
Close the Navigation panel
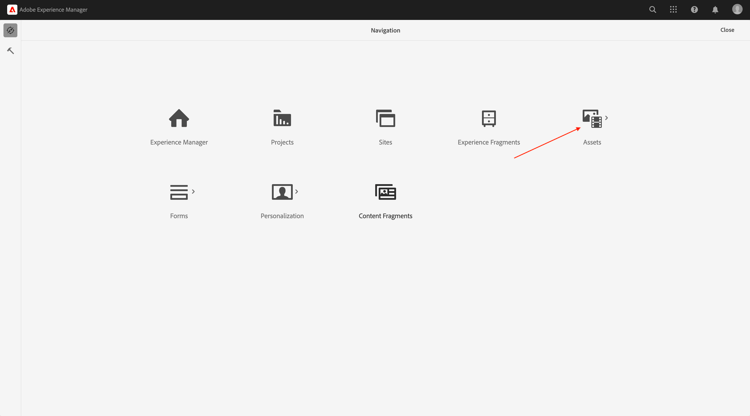point(727,30)
